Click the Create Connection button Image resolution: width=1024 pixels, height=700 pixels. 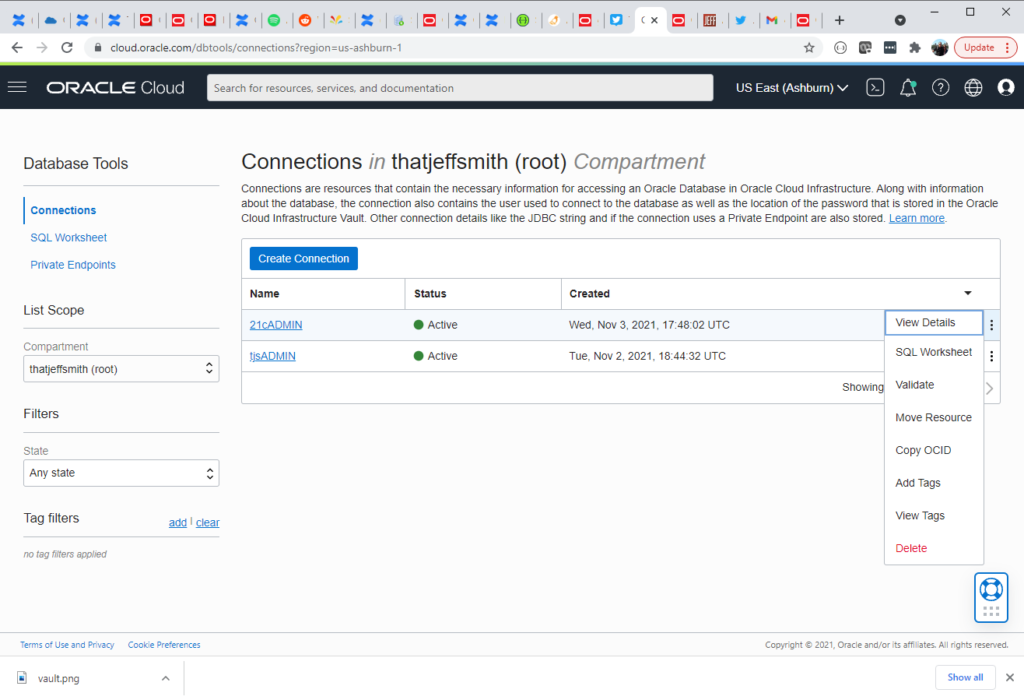[x=304, y=259]
